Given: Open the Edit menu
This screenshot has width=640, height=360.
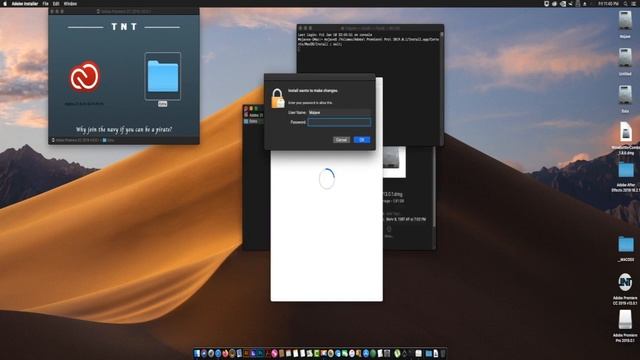Looking at the screenshot, I should tap(56, 4).
